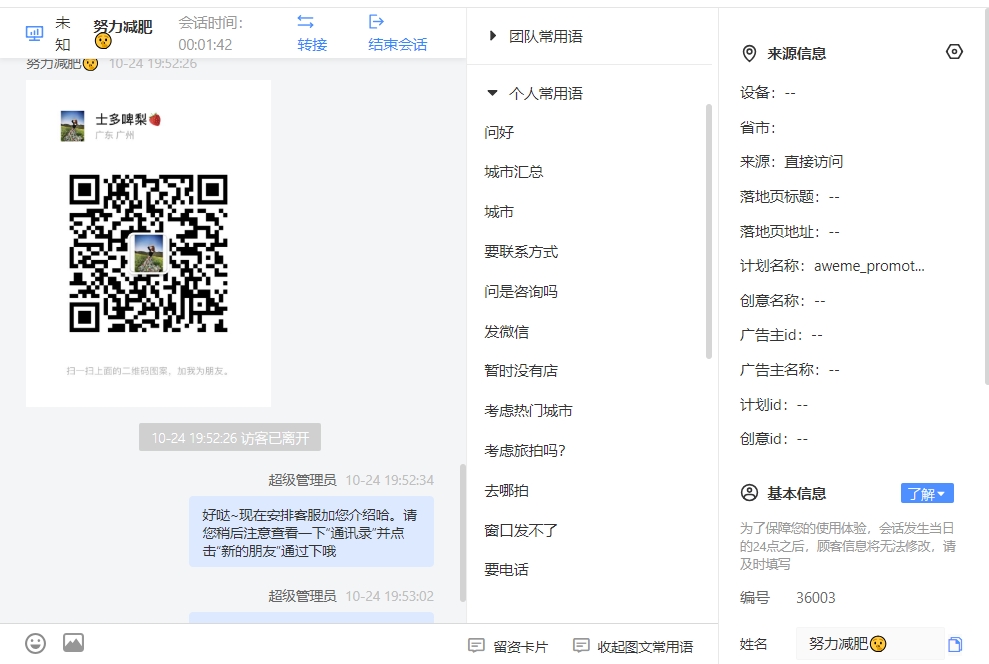Click the transfer (转接) arrows icon
This screenshot has width=989, height=664.
point(305,22)
